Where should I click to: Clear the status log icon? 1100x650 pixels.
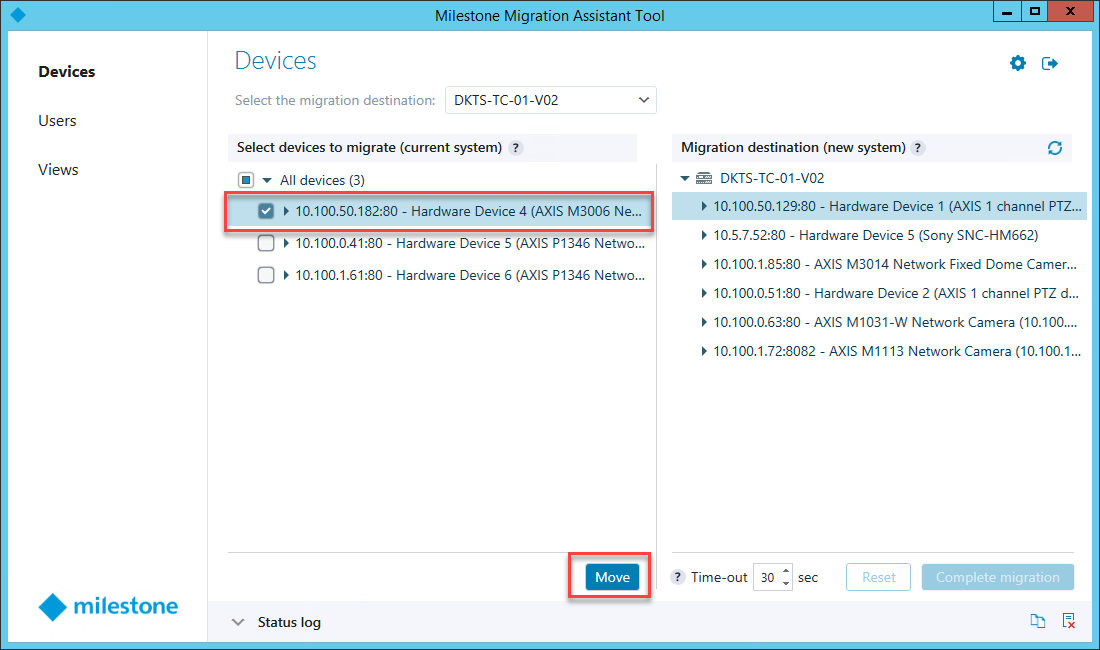[x=1069, y=622]
